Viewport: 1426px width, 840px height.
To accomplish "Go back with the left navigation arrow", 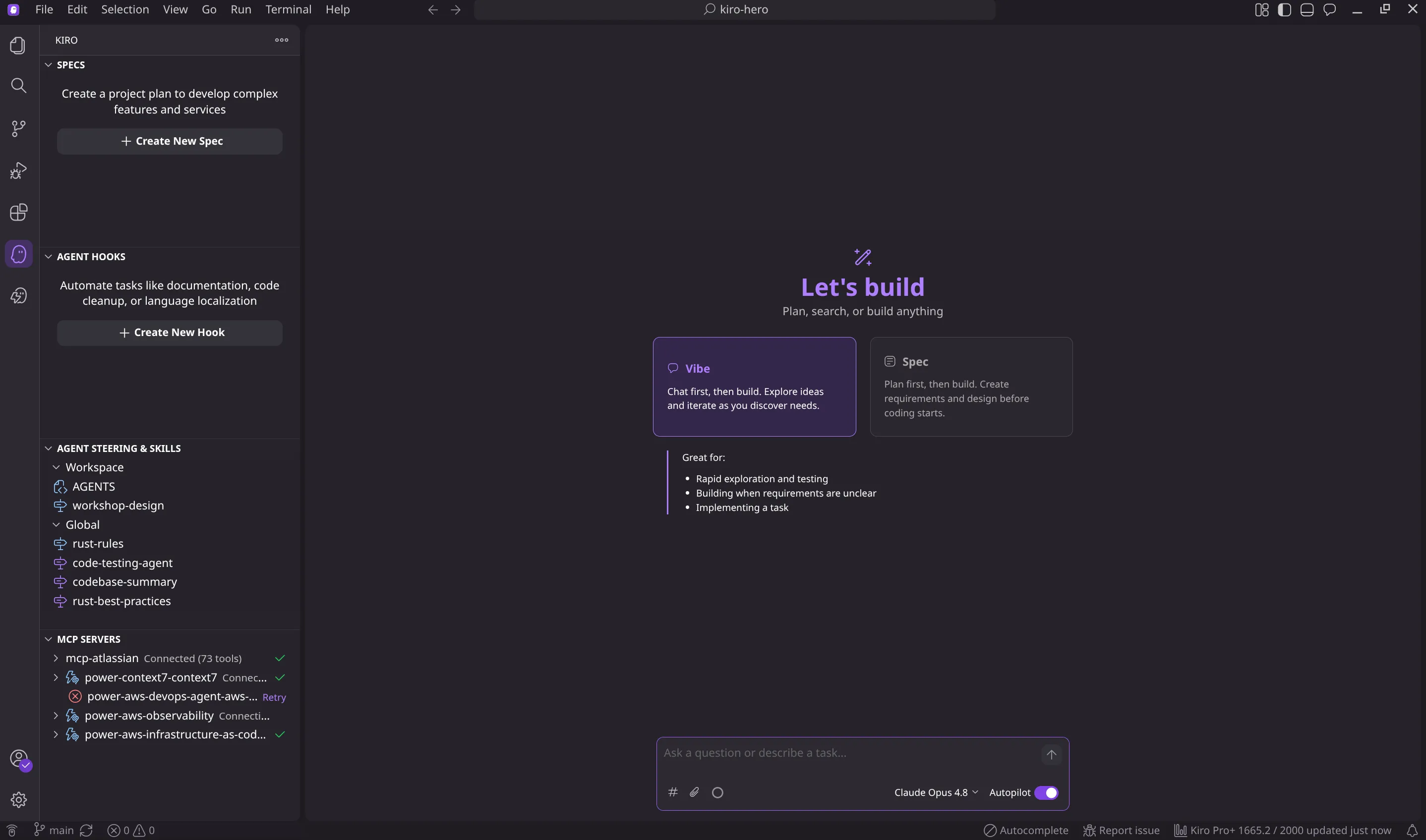I will click(x=433, y=9).
